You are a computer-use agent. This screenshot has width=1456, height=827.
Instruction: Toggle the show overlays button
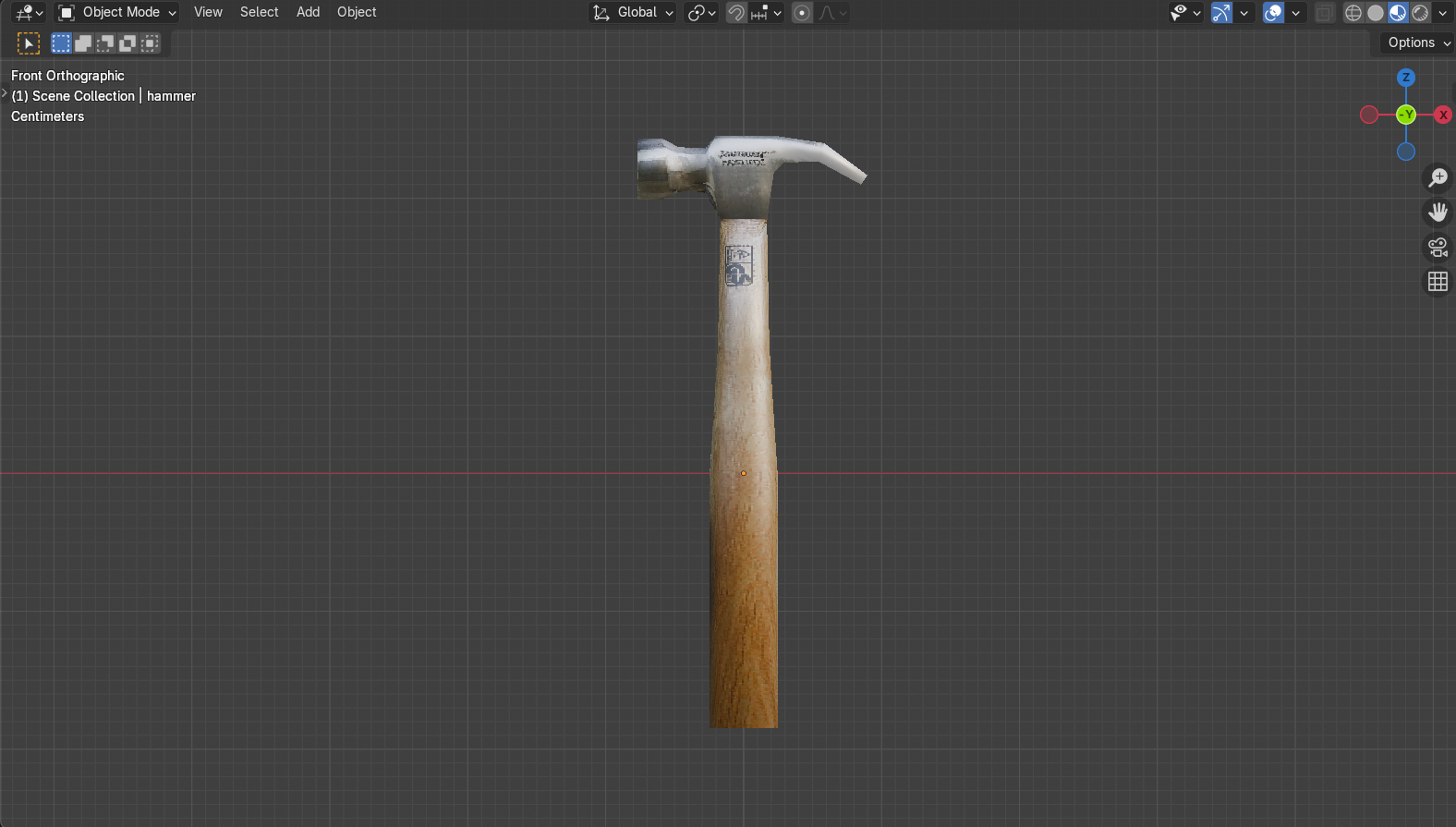1273,12
